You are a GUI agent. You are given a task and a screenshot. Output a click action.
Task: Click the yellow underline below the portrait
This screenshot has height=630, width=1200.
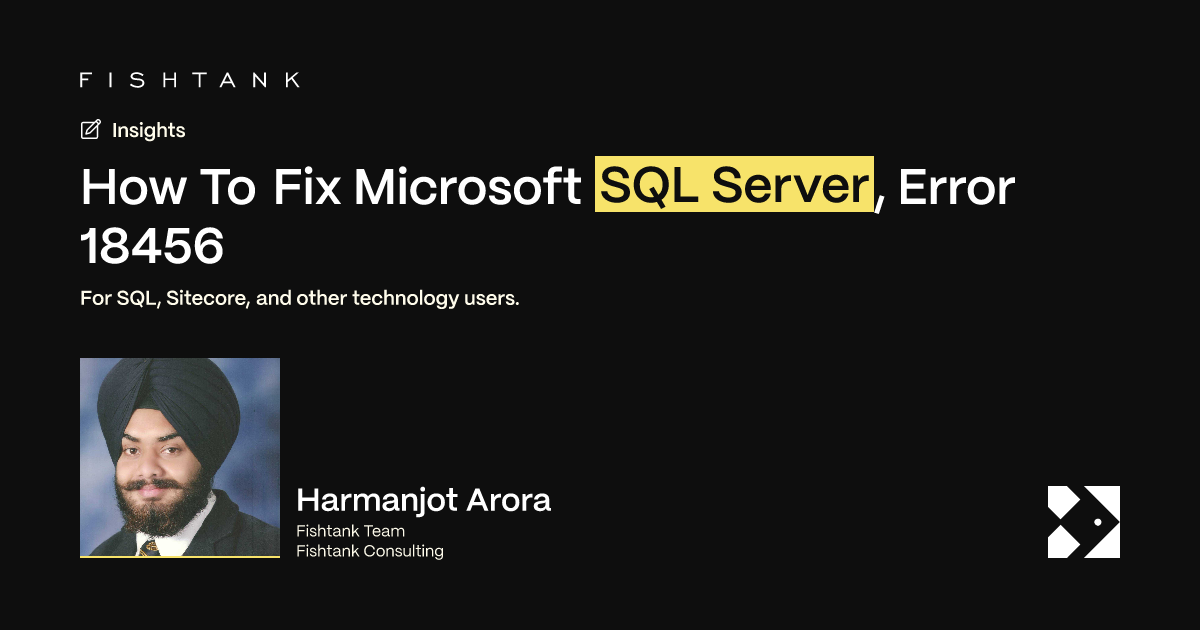pos(180,556)
